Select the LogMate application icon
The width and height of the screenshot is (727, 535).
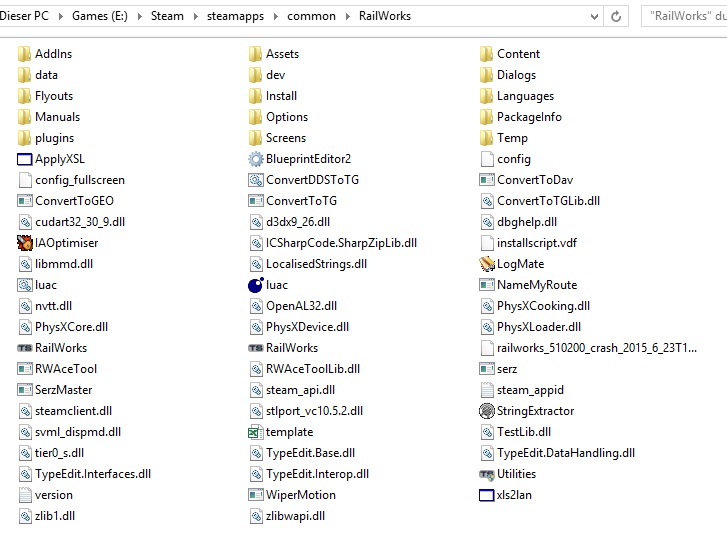pyautogui.click(x=487, y=264)
